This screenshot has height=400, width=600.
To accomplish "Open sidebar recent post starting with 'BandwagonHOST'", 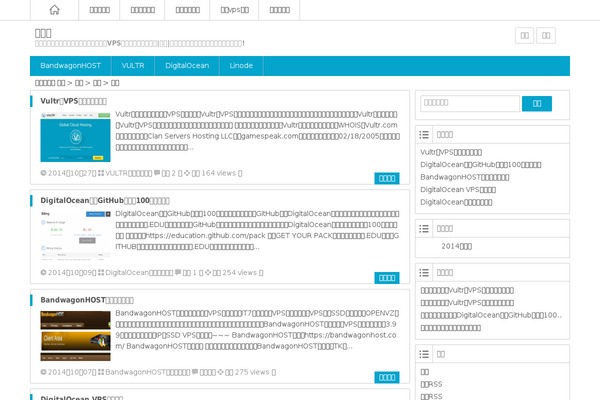I will tap(465, 177).
